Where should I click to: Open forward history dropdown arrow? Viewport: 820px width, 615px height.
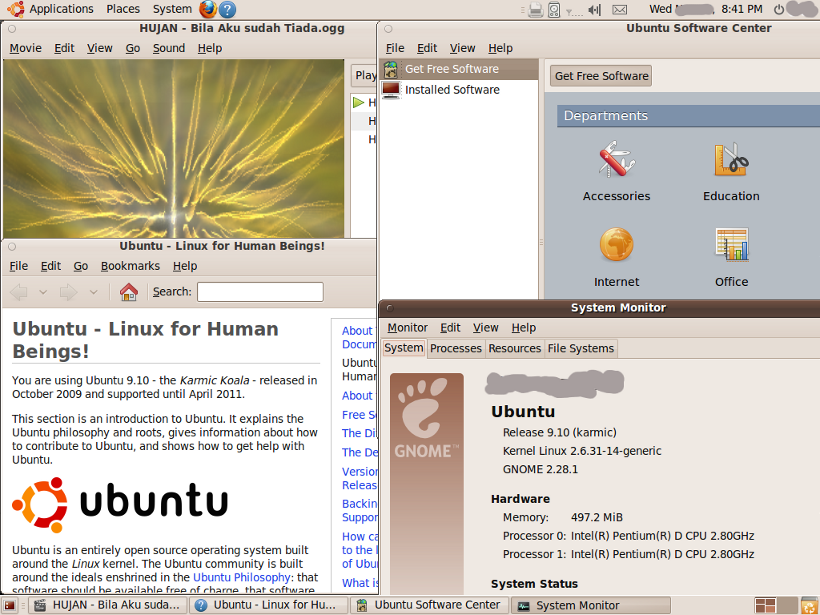(93, 292)
